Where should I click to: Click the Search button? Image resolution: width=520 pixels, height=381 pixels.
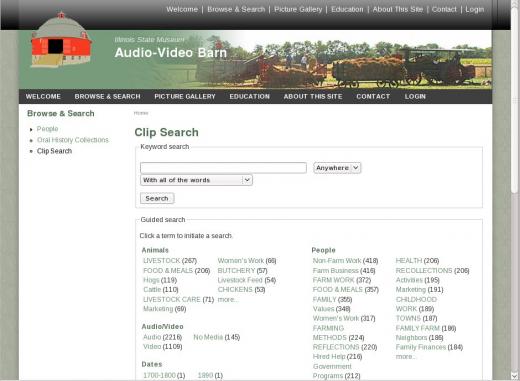(157, 198)
